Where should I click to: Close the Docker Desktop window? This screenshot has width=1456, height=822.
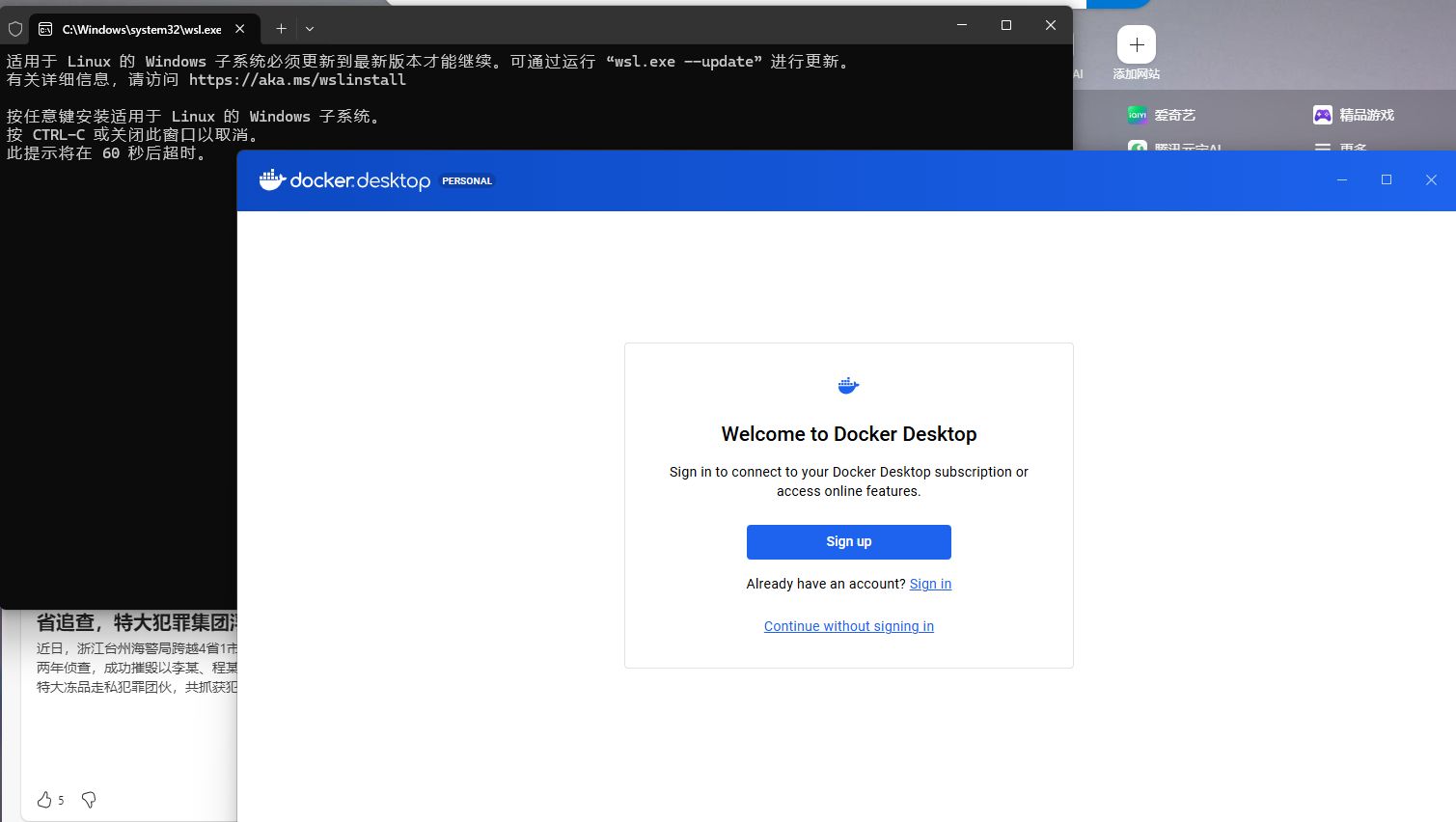pos(1431,180)
